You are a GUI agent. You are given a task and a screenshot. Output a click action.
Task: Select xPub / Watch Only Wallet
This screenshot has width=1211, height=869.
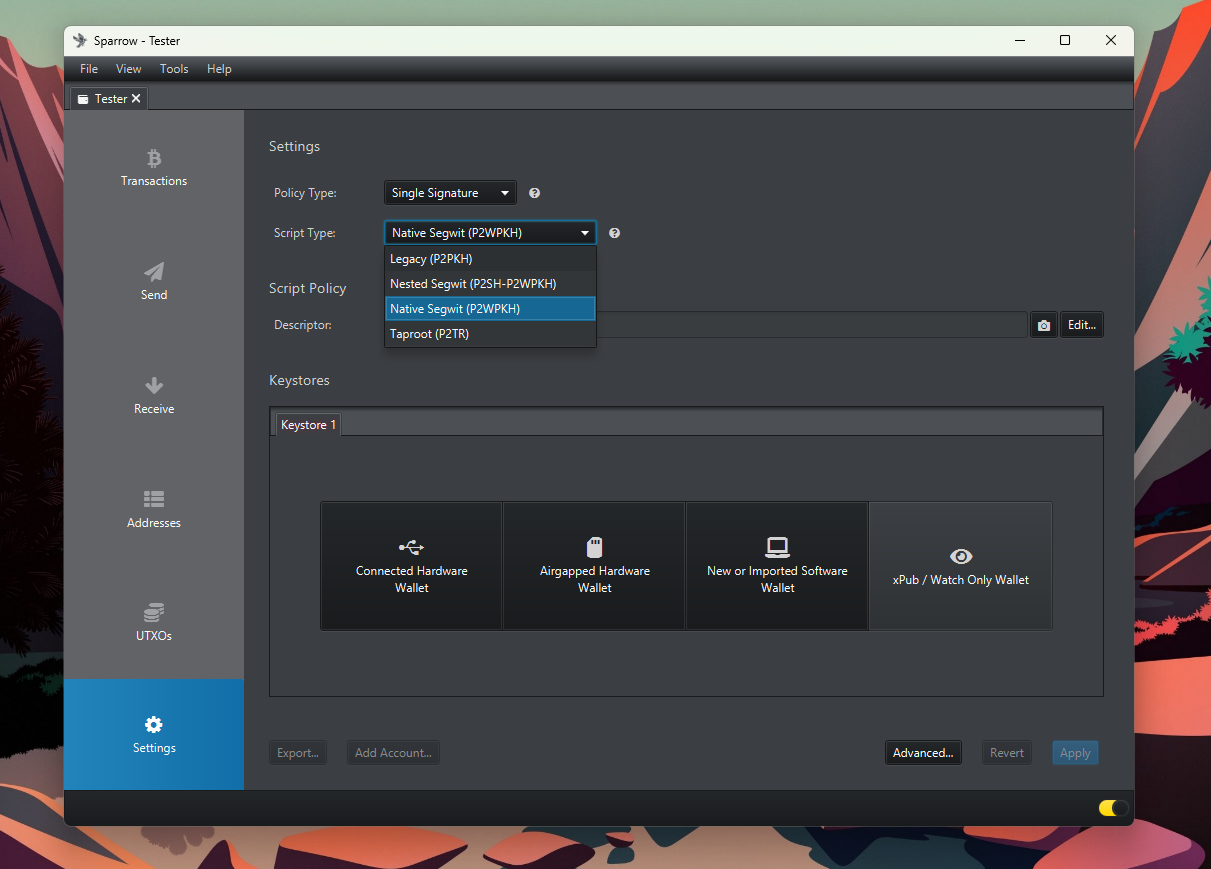pyautogui.click(x=960, y=566)
